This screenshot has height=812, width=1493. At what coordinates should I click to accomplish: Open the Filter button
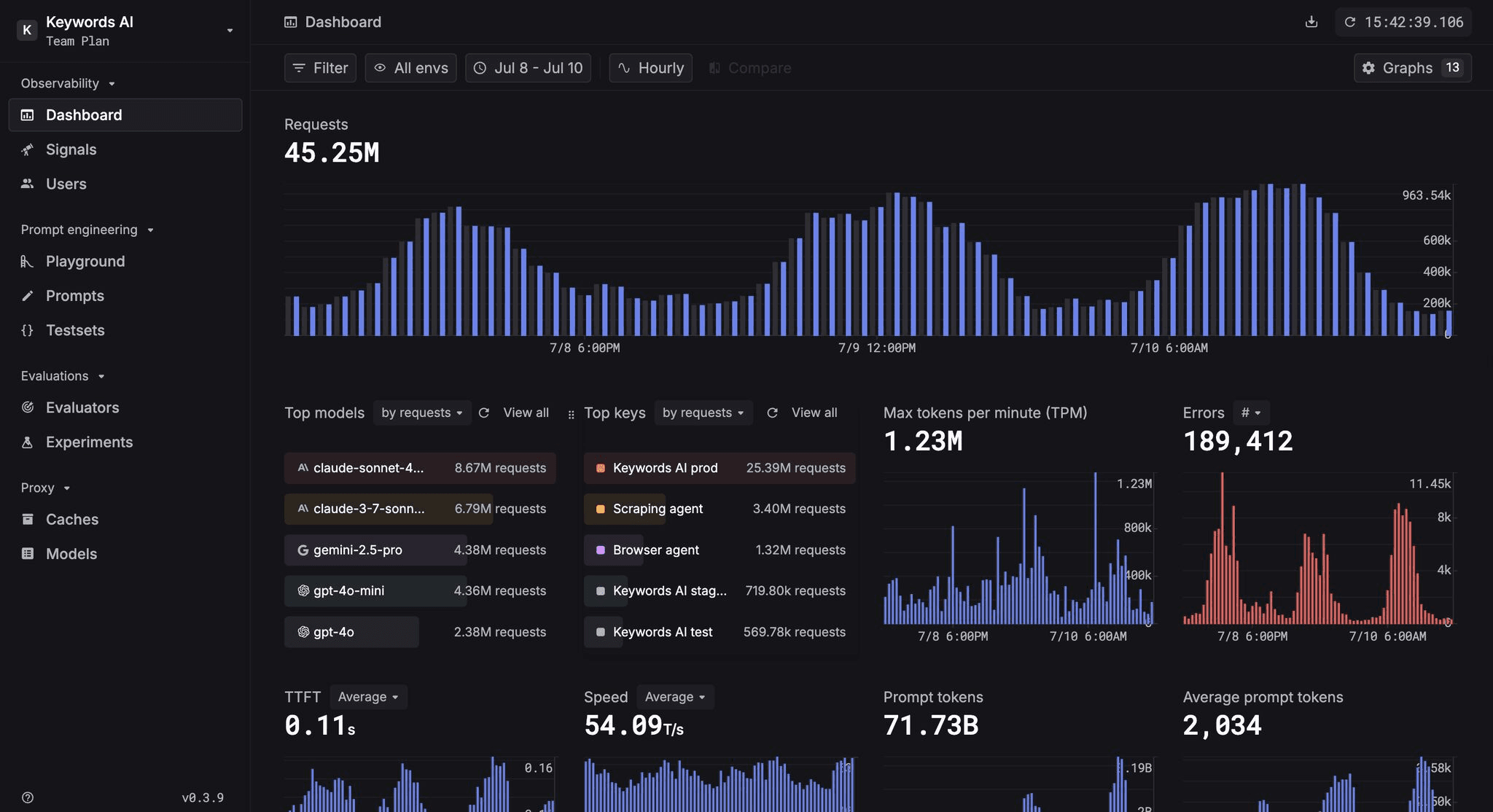[320, 68]
